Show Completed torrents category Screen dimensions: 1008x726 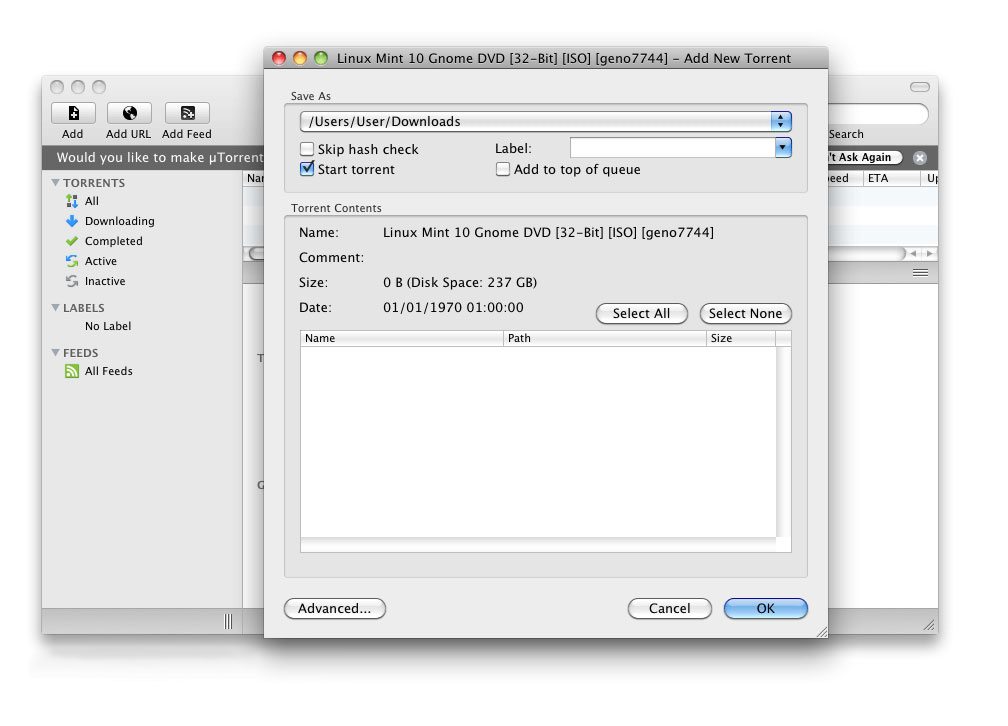[113, 241]
